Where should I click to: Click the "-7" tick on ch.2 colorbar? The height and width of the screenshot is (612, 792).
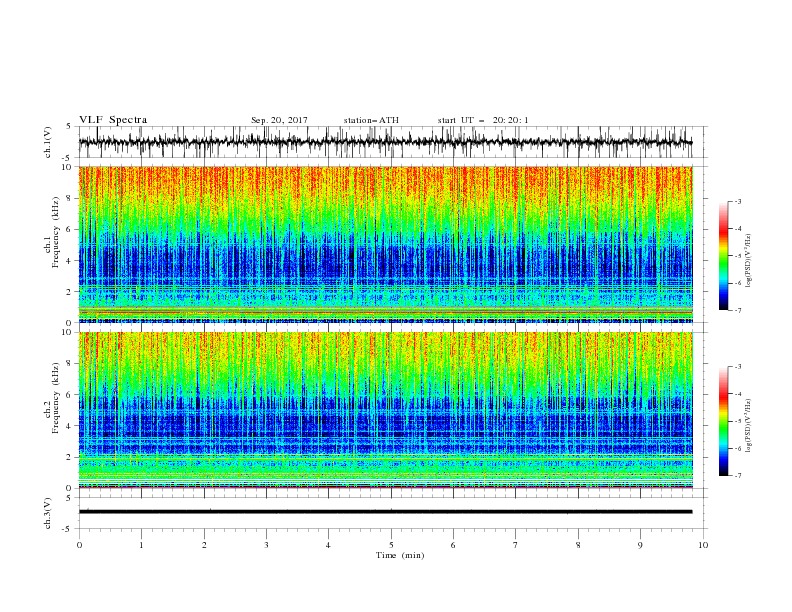coord(737,476)
